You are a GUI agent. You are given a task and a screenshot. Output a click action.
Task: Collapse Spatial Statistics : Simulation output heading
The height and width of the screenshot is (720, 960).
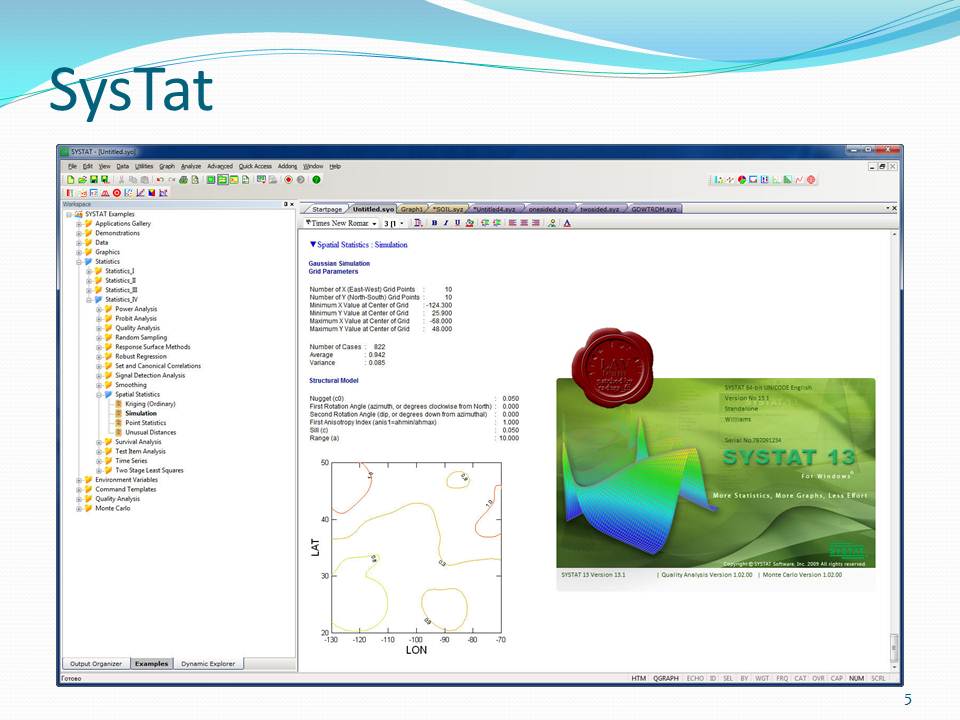coord(313,244)
